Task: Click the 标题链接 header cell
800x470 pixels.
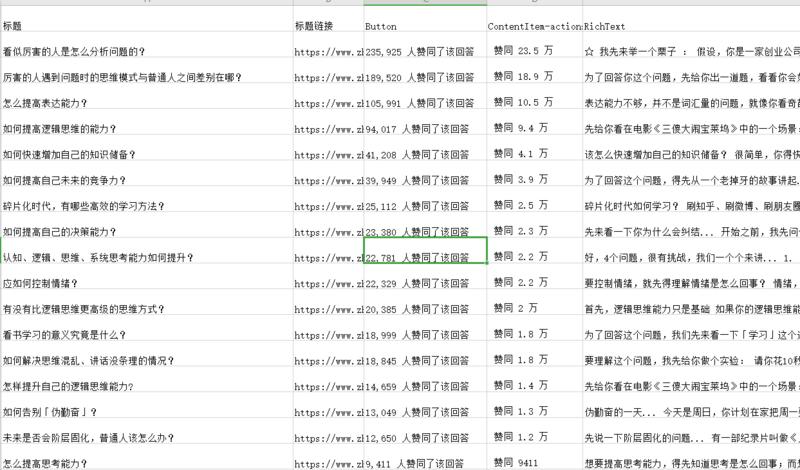Action: pyautogui.click(x=327, y=25)
